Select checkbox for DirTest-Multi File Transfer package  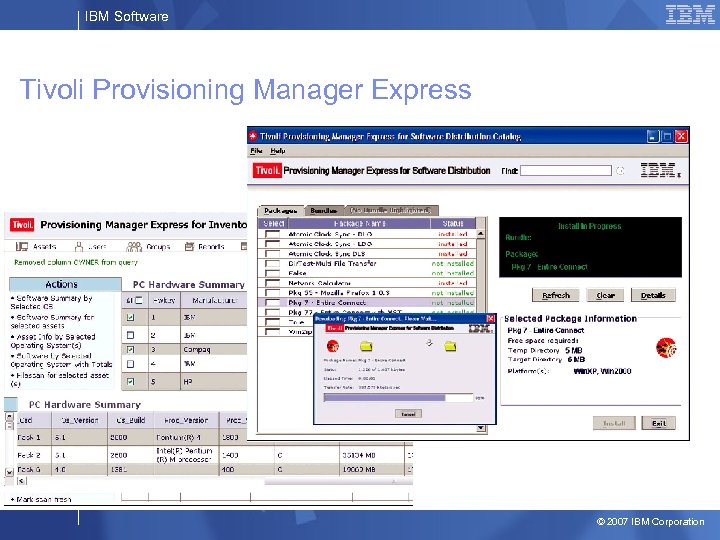pyautogui.click(x=272, y=264)
